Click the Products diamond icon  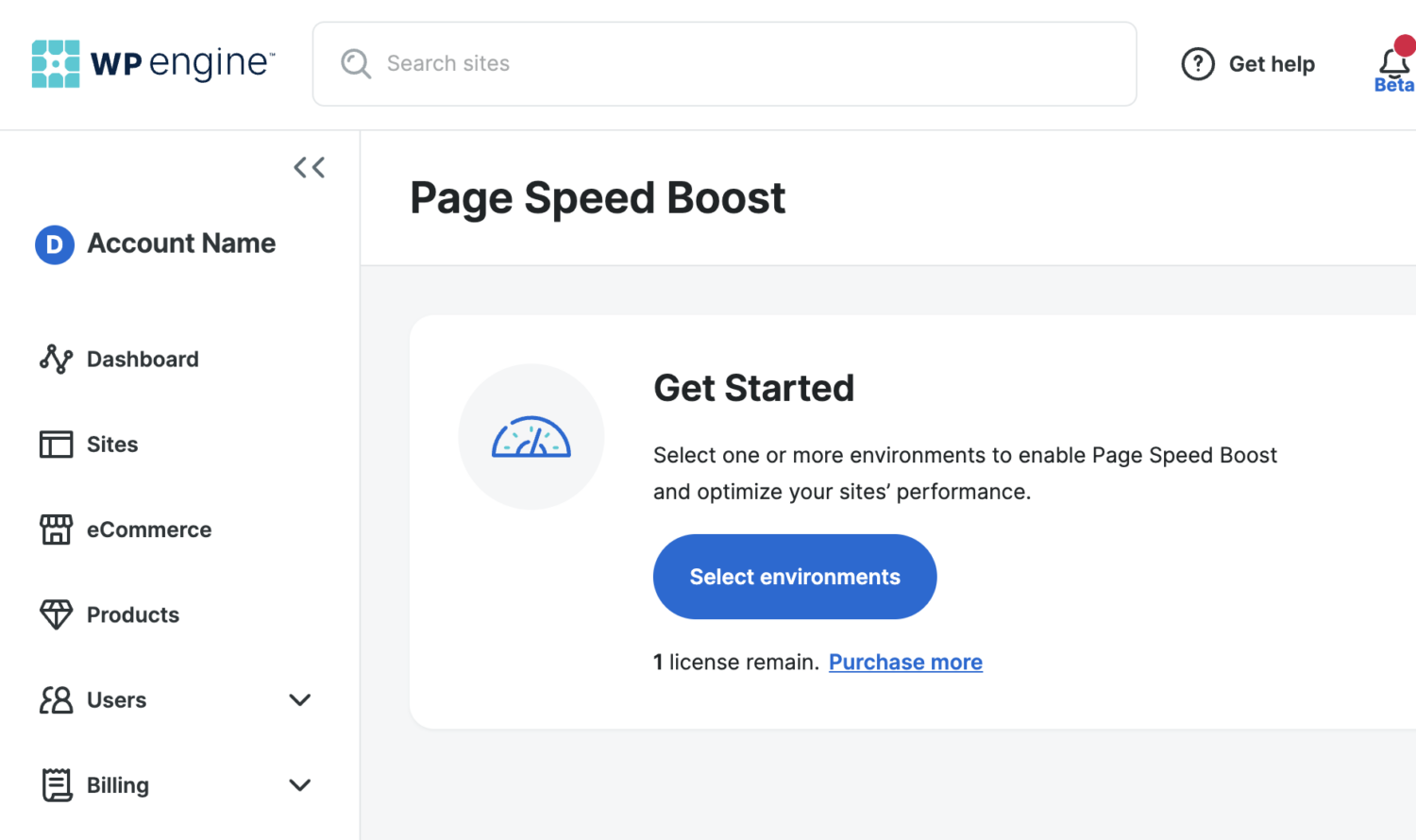[56, 614]
